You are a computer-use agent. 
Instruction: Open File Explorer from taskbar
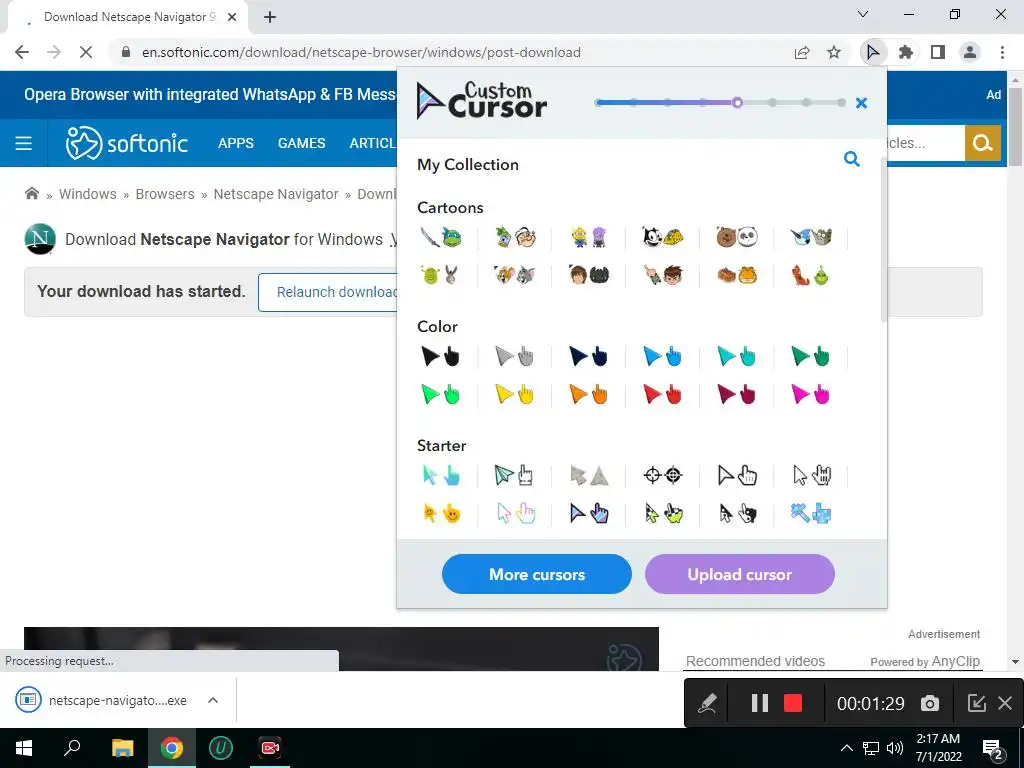[122, 748]
